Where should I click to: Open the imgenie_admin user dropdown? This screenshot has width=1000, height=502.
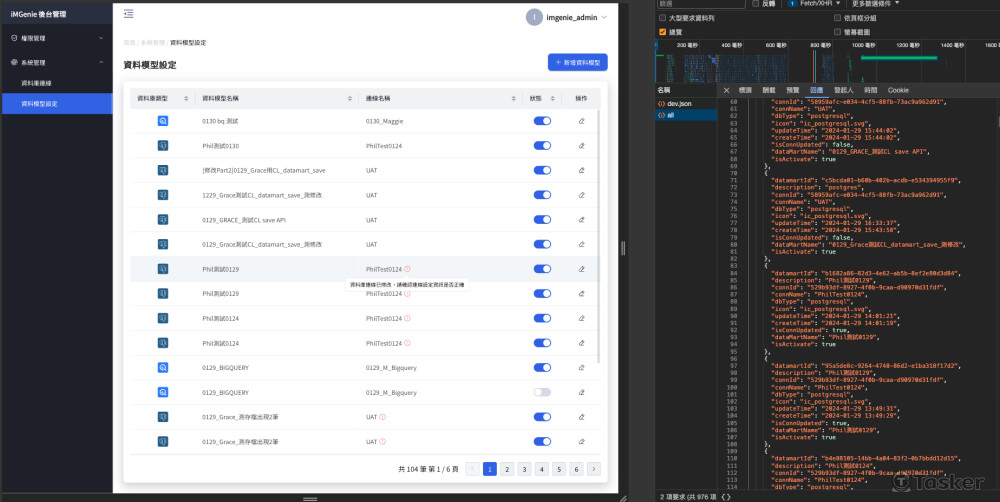[x=568, y=17]
